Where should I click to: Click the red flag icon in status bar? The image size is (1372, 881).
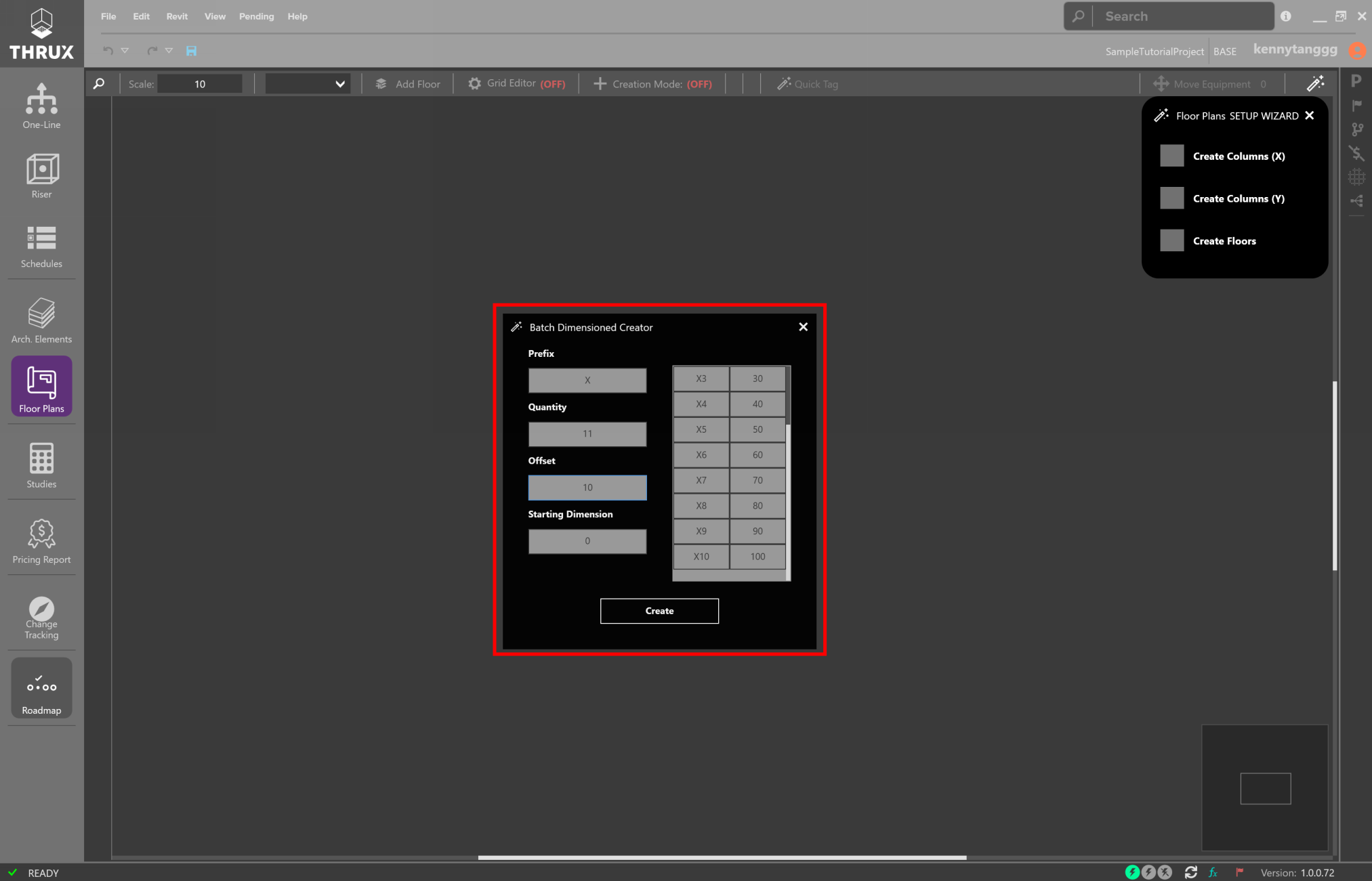1239,872
